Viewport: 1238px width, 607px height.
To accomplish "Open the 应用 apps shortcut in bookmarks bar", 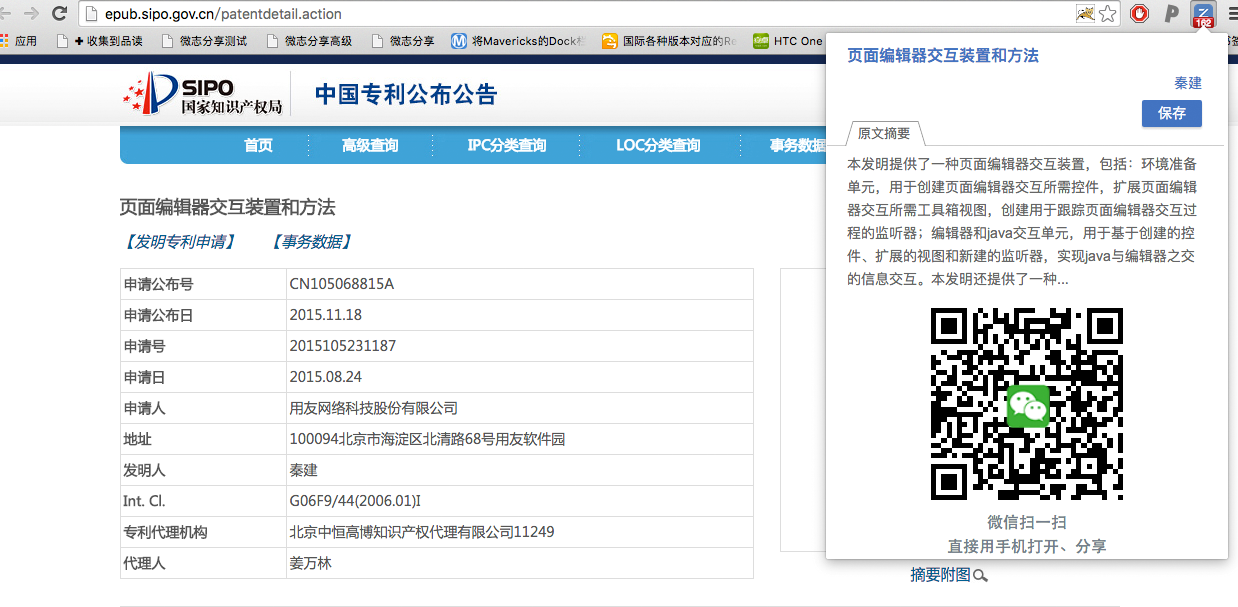I will pos(18,41).
